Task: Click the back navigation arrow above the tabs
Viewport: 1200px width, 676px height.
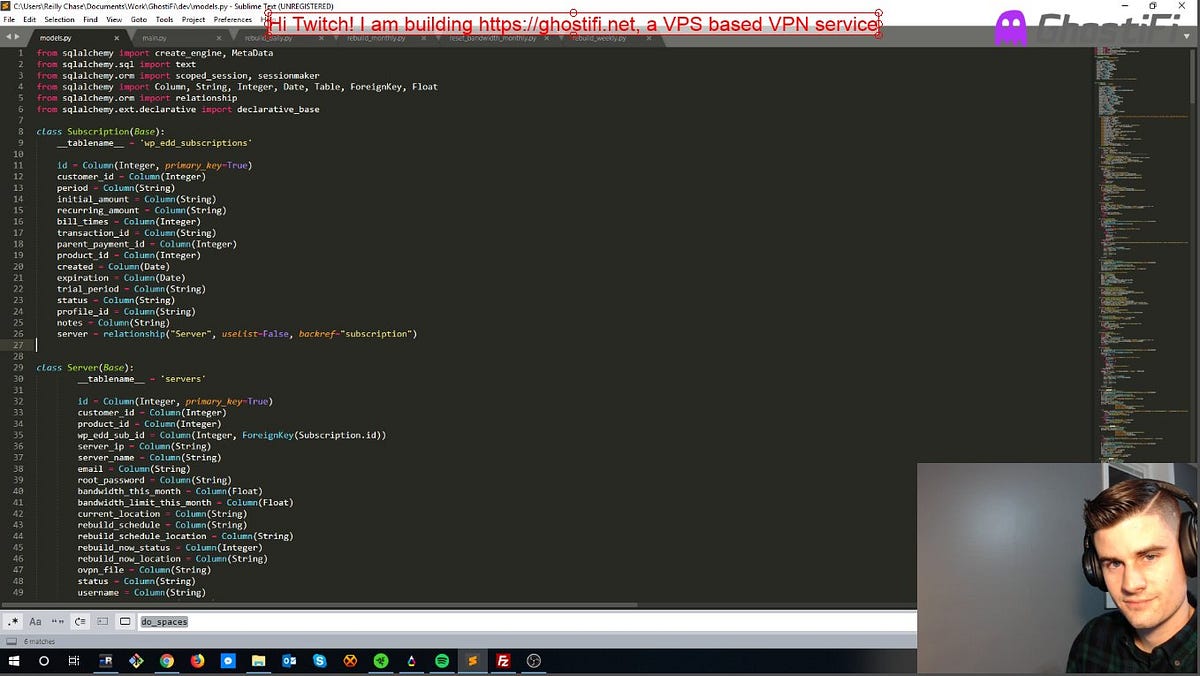Action: [x=8, y=36]
